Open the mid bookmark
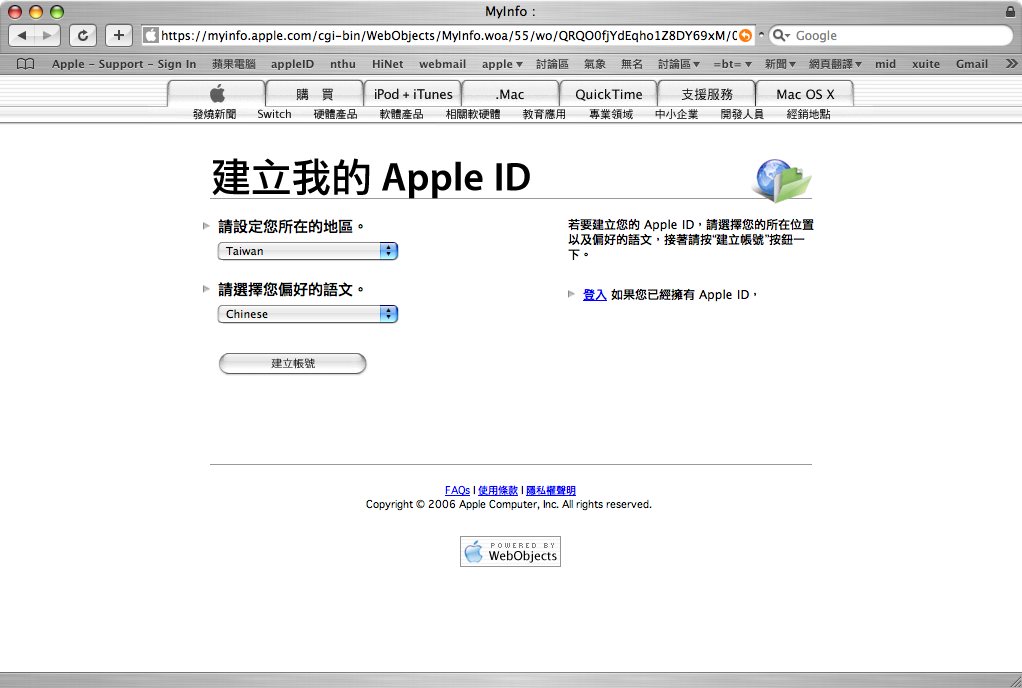 coord(885,64)
